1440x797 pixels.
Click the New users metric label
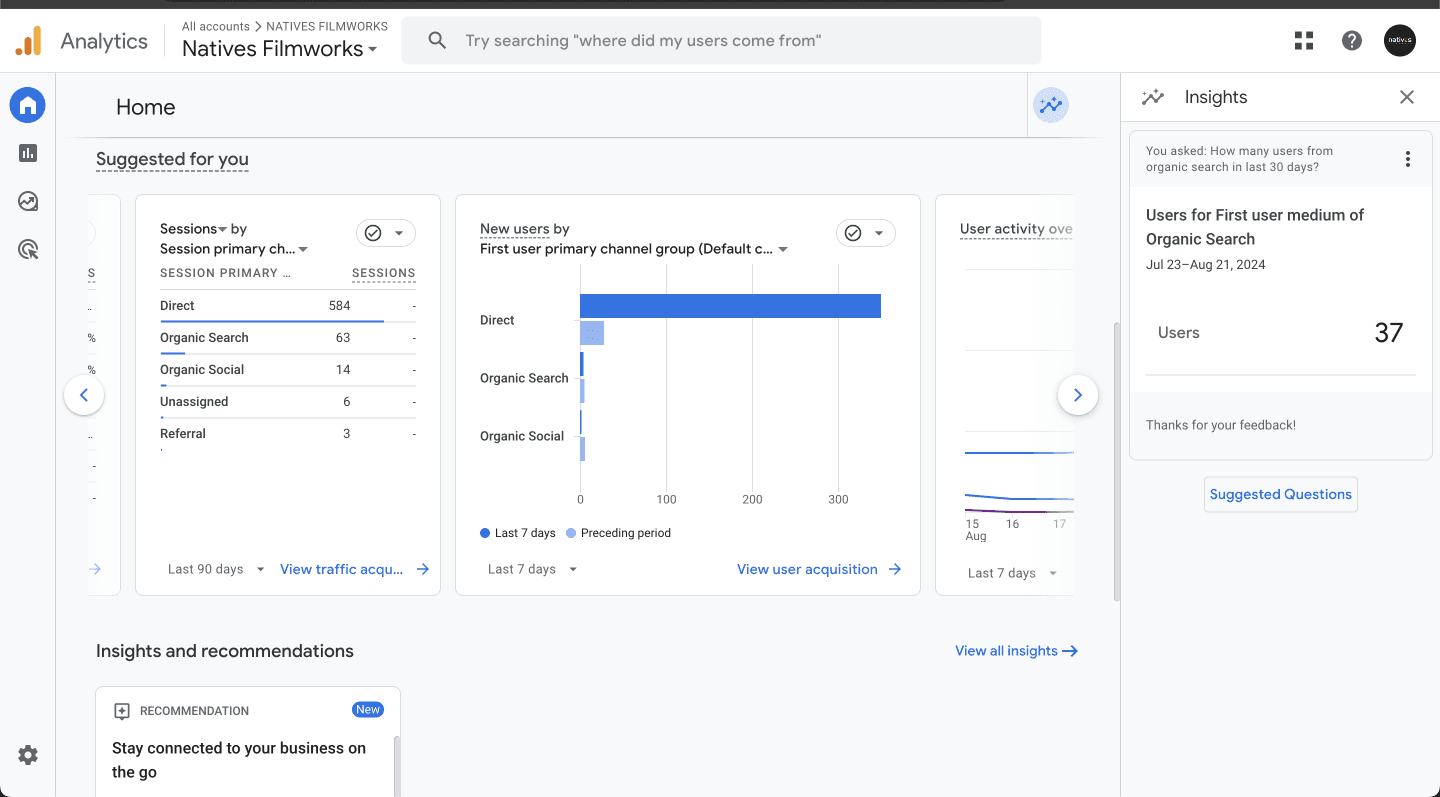(515, 229)
